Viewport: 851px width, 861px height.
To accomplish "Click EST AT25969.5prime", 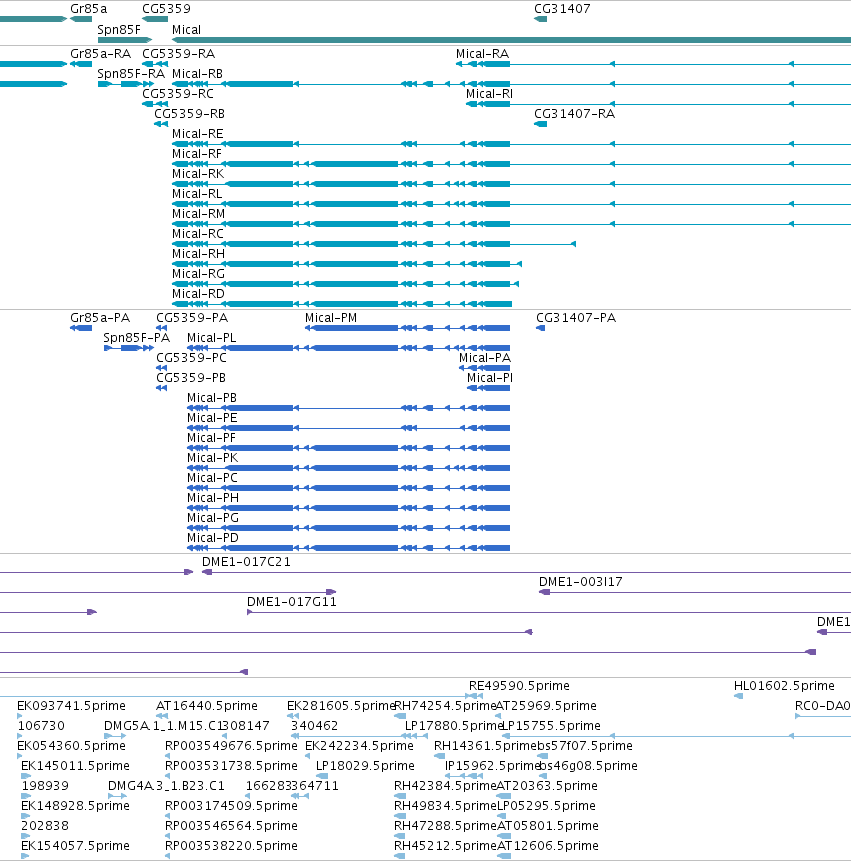I will click(x=546, y=706).
